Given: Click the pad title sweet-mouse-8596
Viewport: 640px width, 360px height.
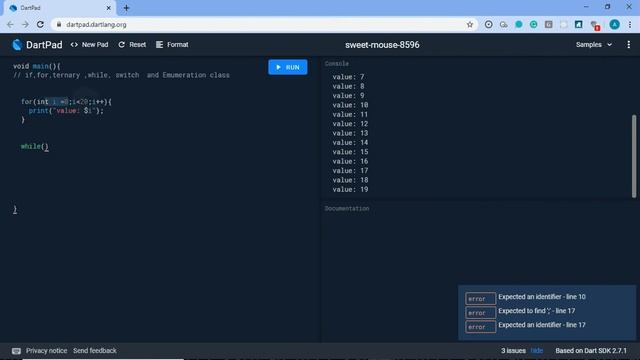Looking at the screenshot, I should pos(382,45).
